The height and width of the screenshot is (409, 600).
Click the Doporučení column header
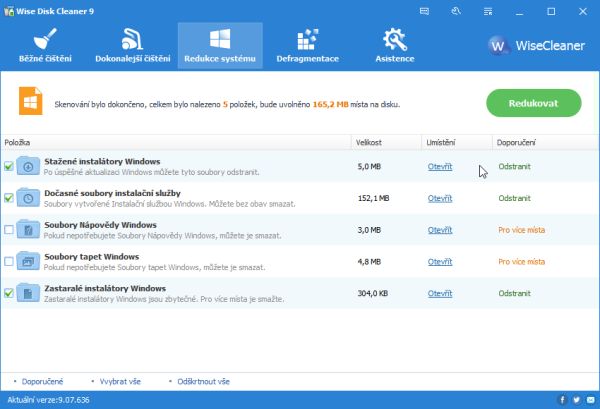pos(546,142)
